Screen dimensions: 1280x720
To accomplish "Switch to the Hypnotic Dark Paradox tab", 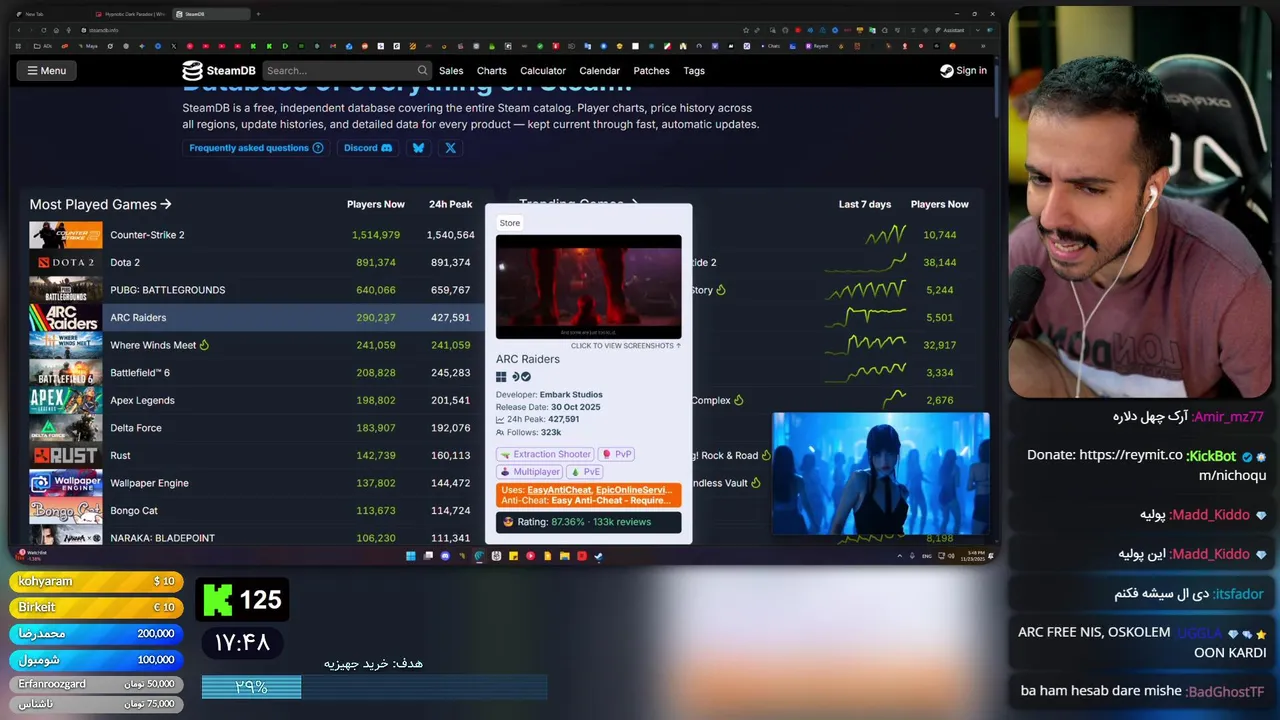I will [x=130, y=14].
